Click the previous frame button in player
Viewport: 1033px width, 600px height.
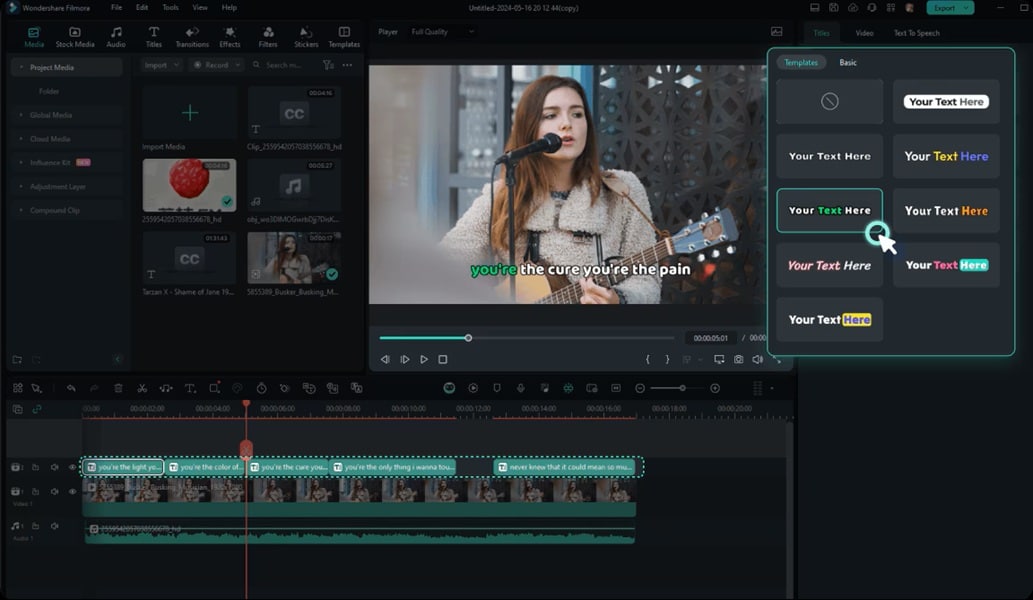385,359
